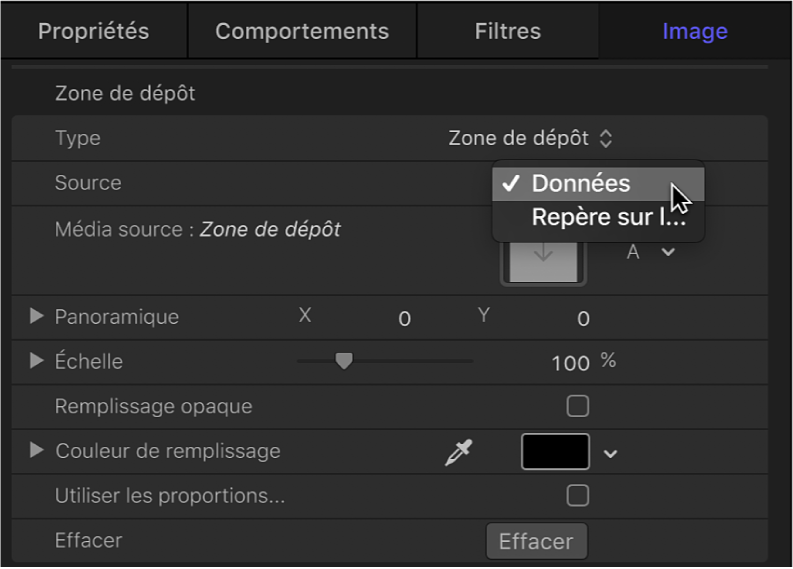Screen dimensions: 793x569
Task: Enable the Remplissage opaque checkbox
Action: (577, 406)
